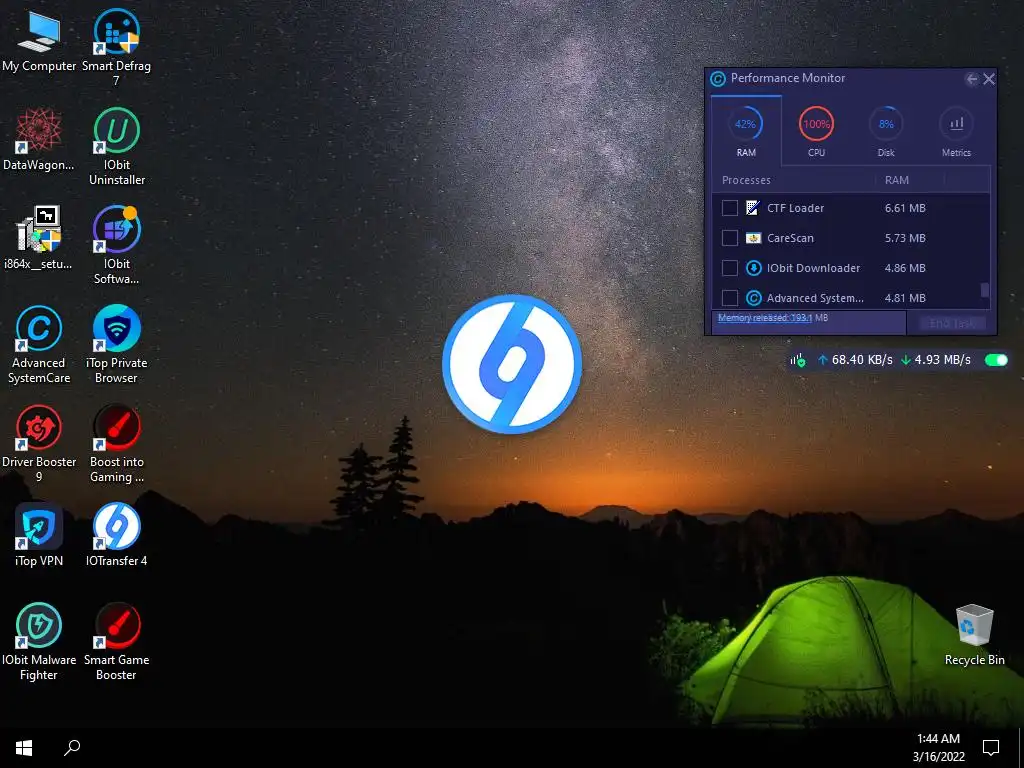Click the 4.86 MB RAM value
Viewport: 1024px width, 768px height.
(905, 268)
